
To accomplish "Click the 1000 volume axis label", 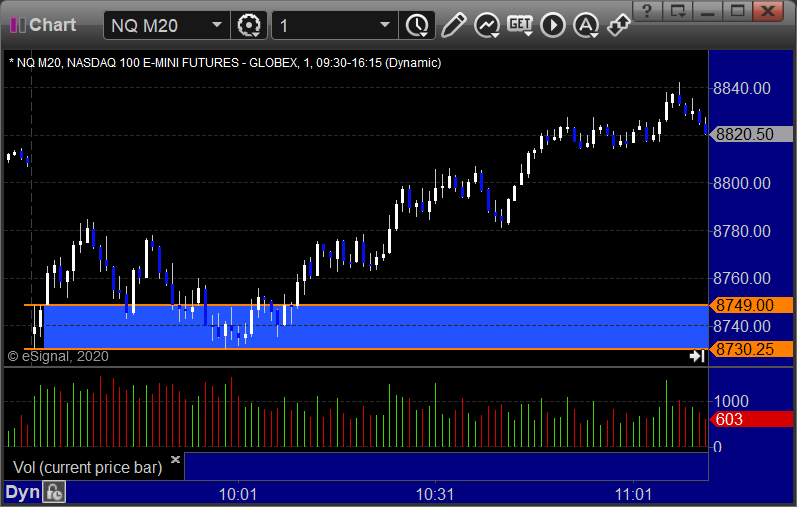I will point(731,401).
